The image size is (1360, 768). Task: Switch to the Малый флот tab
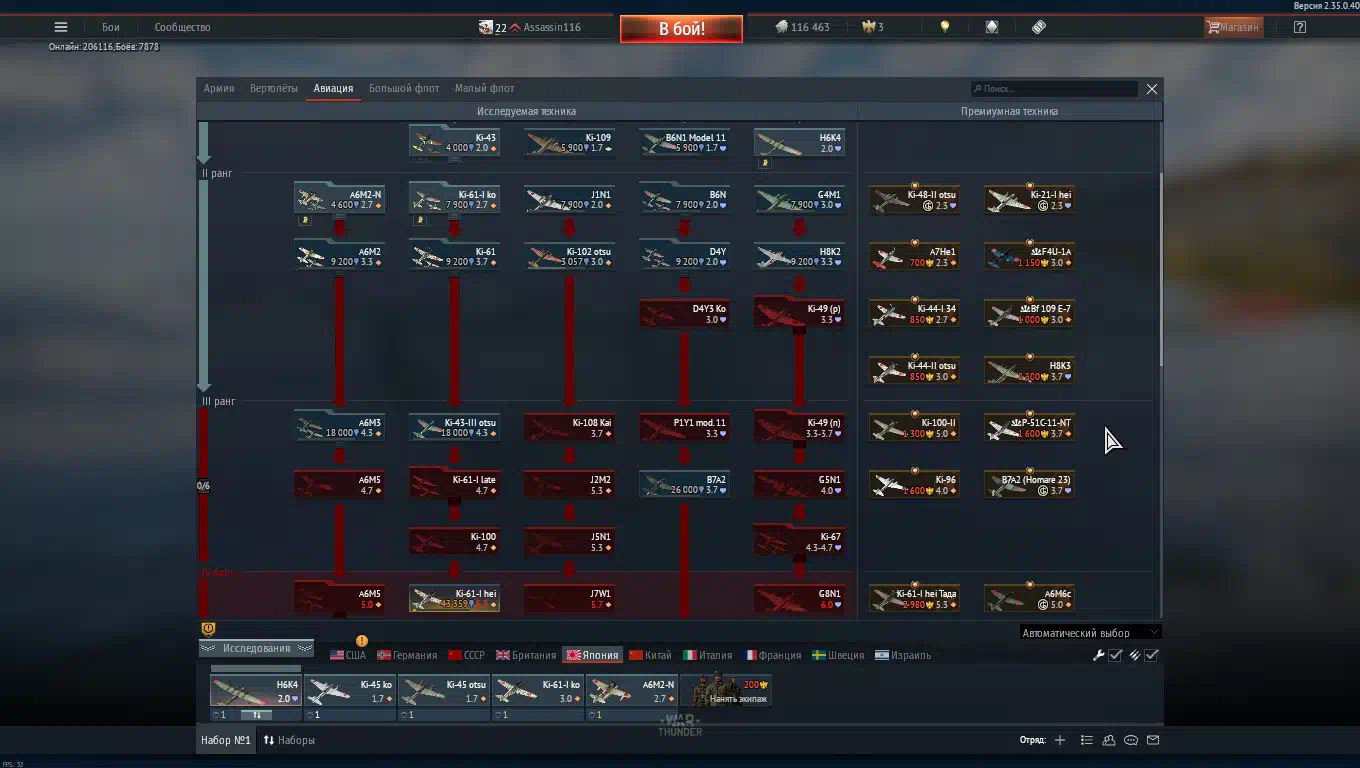(x=484, y=88)
